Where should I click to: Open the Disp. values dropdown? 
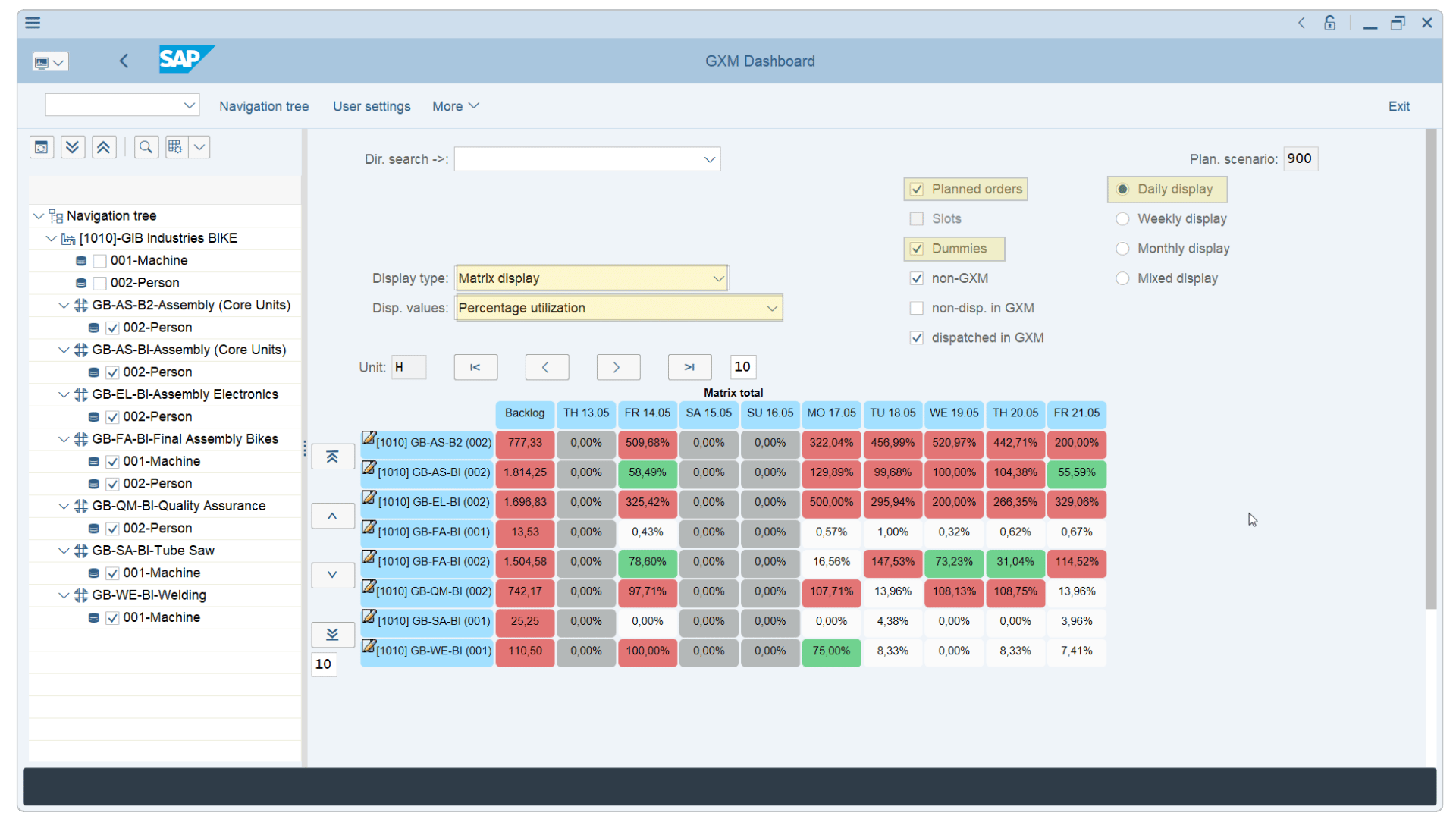771,308
